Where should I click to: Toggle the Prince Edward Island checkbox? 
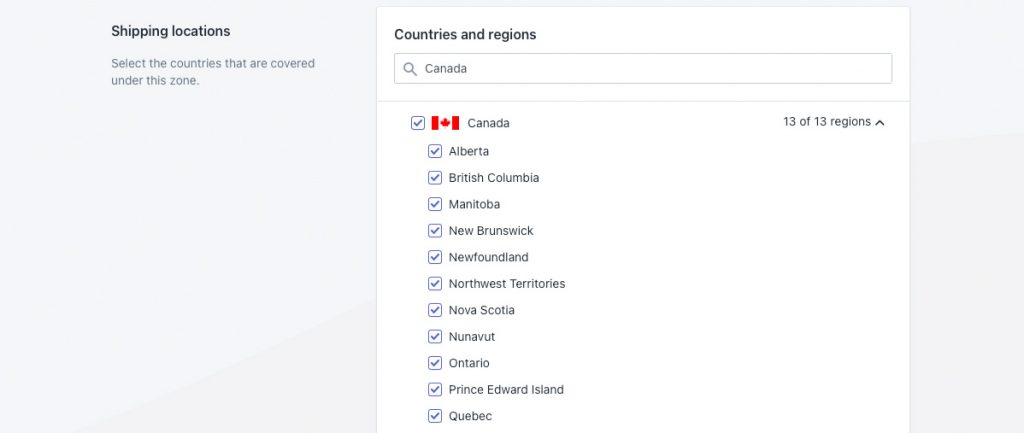(x=435, y=389)
